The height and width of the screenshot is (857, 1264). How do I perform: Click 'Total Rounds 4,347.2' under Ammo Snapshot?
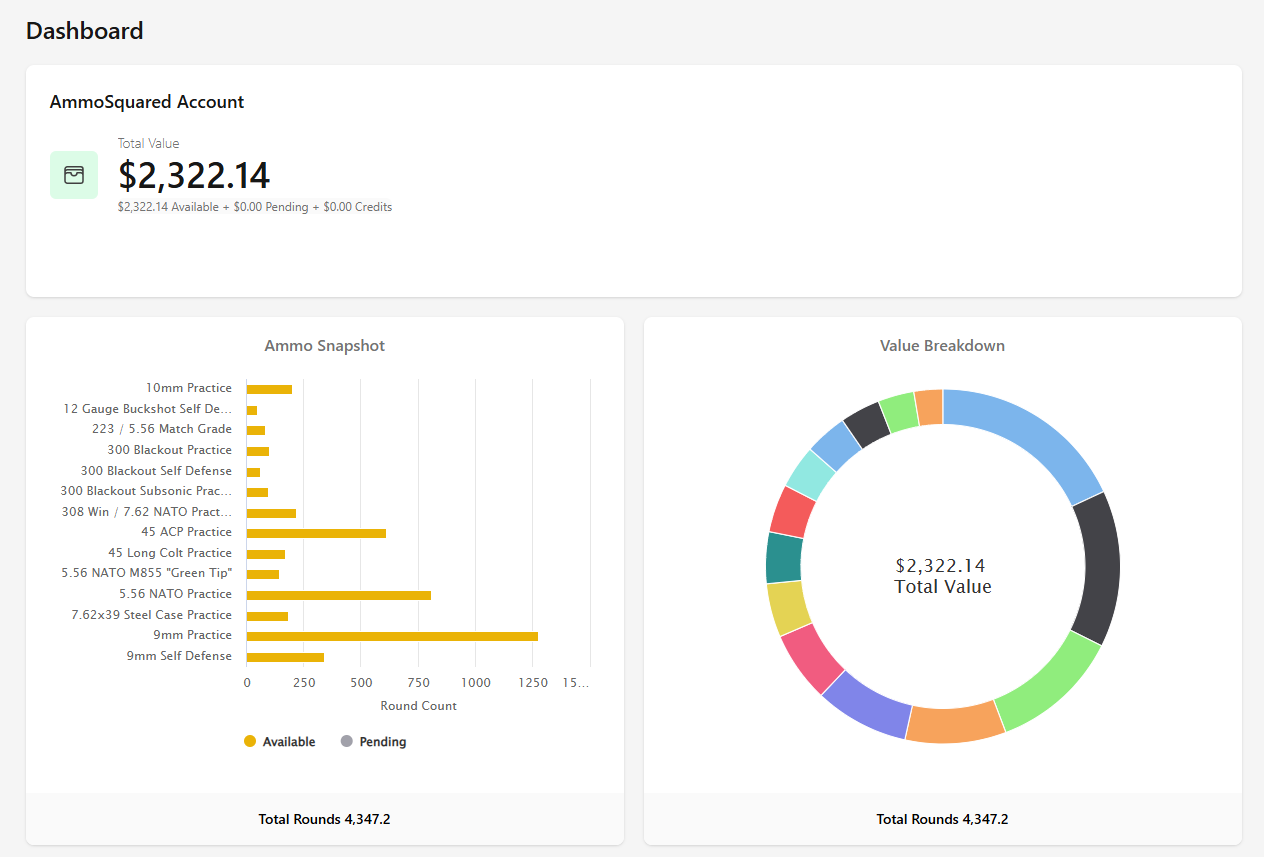pyautogui.click(x=325, y=819)
